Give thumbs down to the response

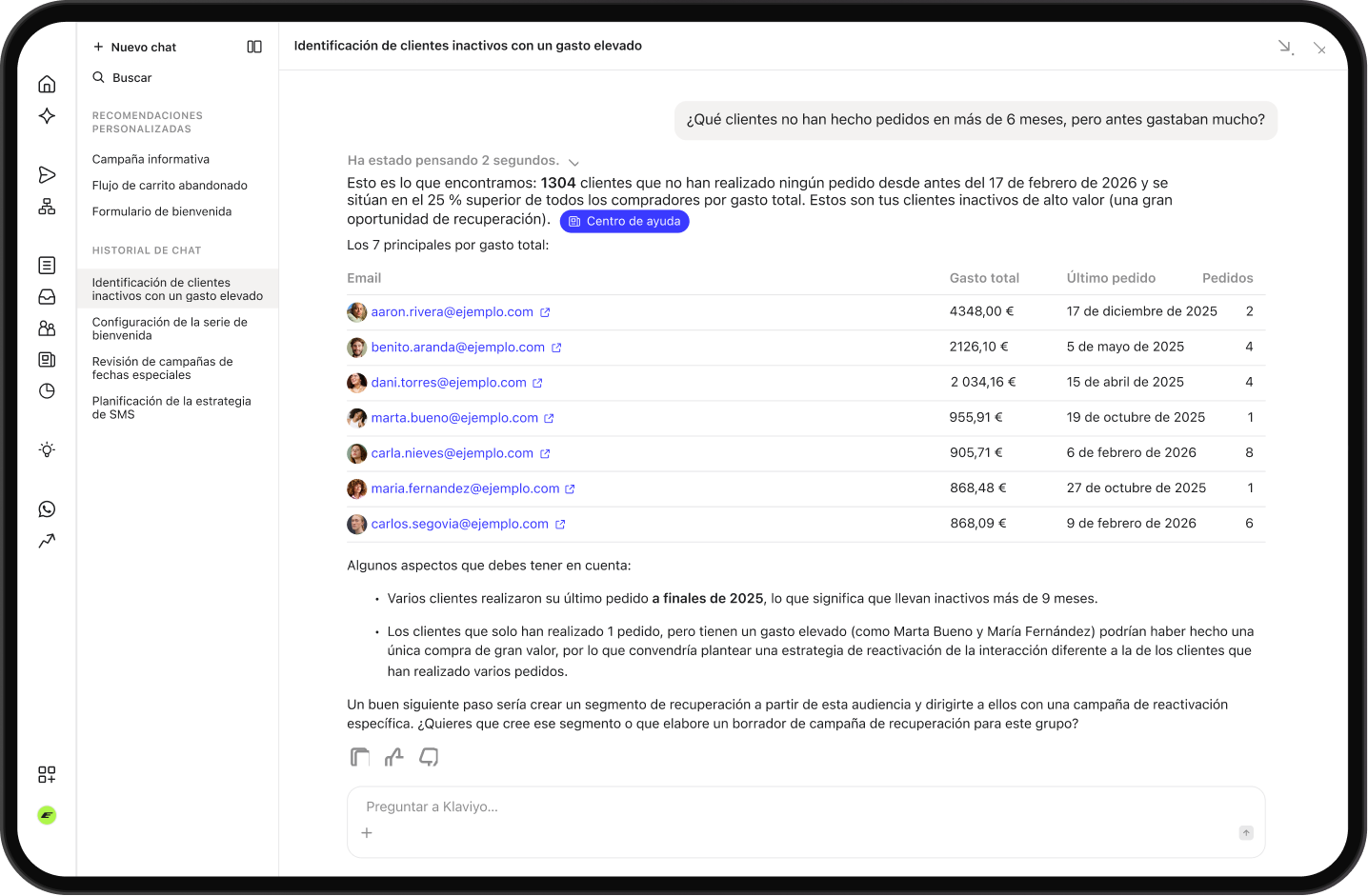click(x=430, y=757)
